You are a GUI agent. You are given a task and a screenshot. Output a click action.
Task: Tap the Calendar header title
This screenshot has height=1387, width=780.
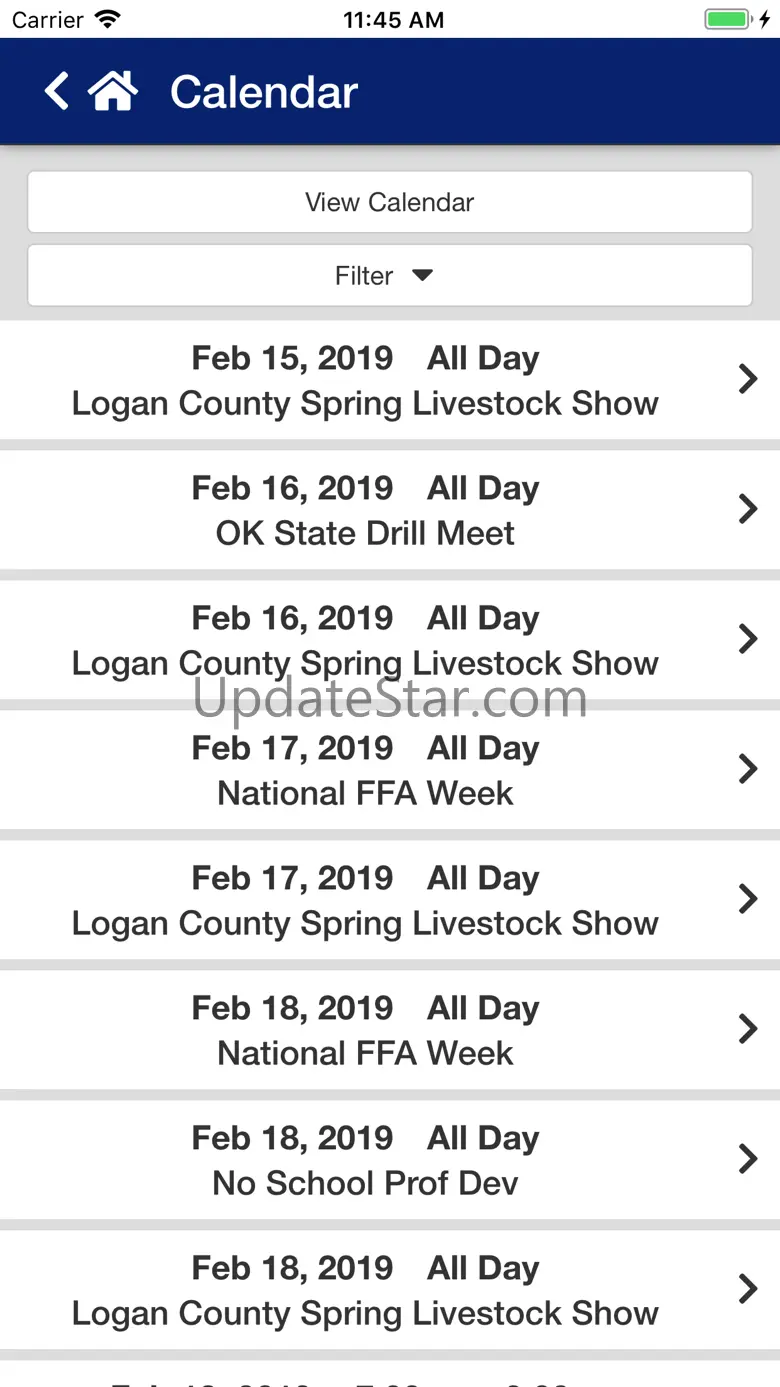tap(264, 93)
